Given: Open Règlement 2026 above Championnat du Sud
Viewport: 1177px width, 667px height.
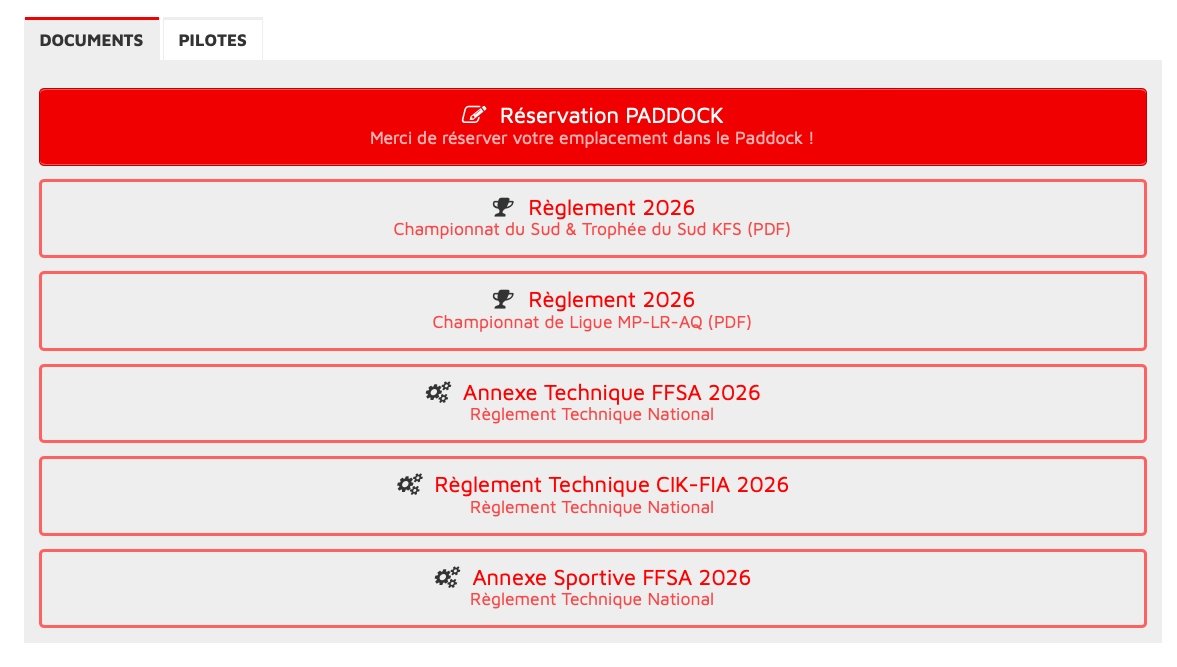Looking at the screenshot, I should coord(611,208).
